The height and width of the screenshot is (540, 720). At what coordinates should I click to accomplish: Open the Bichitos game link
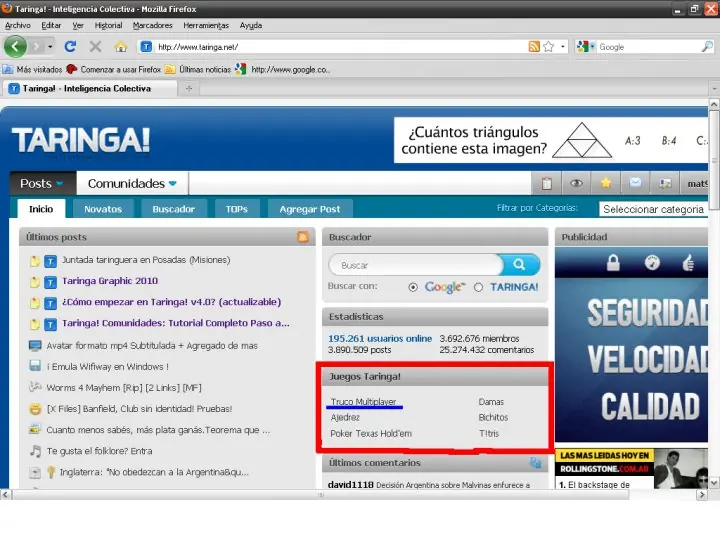(493, 417)
